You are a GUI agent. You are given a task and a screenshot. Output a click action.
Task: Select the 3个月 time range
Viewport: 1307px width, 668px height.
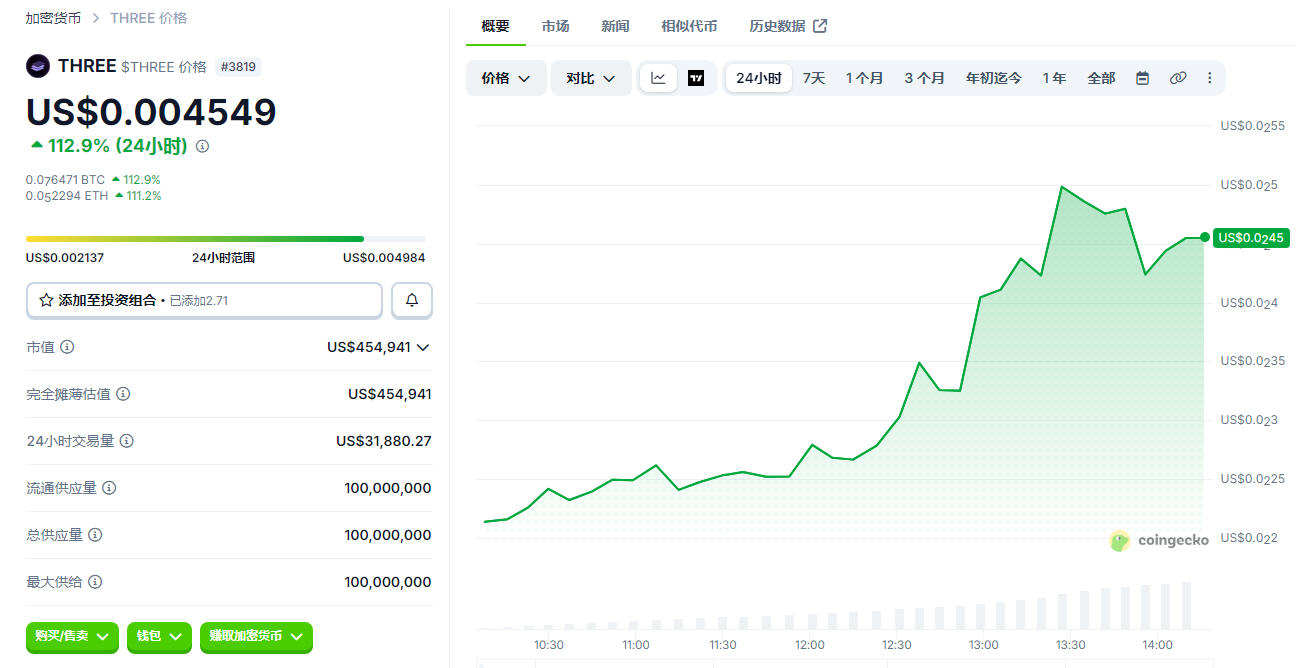point(925,78)
